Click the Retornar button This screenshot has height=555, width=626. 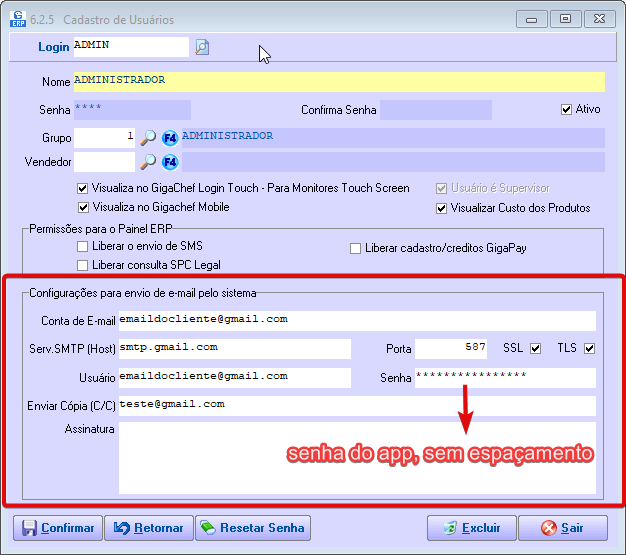click(147, 528)
